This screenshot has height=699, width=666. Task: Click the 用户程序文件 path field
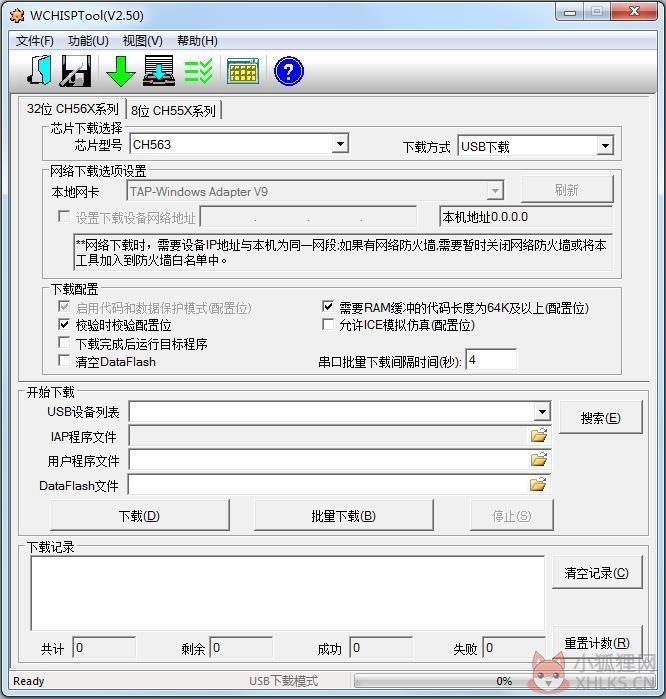click(329, 460)
